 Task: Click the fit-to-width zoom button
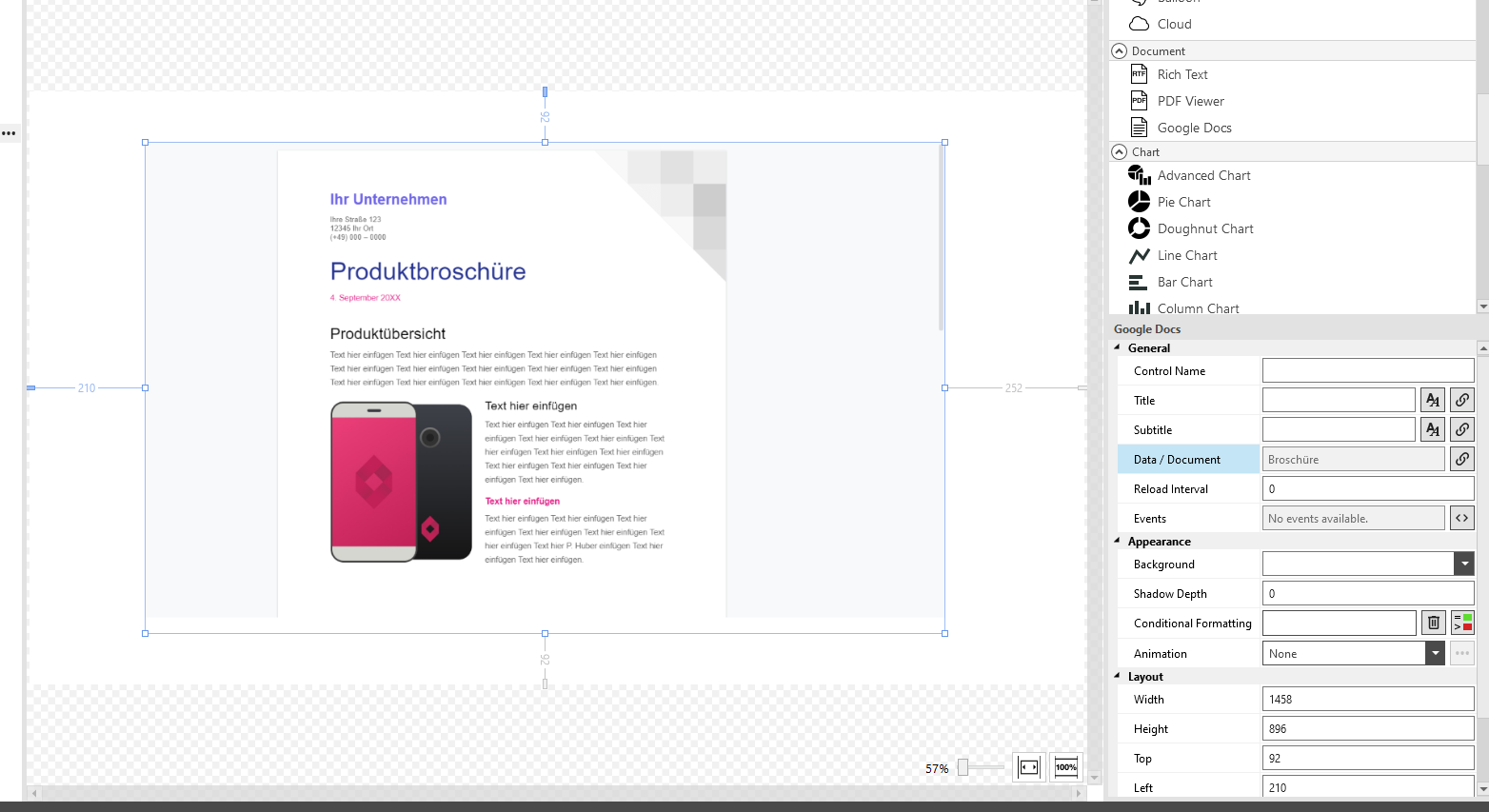1028,767
